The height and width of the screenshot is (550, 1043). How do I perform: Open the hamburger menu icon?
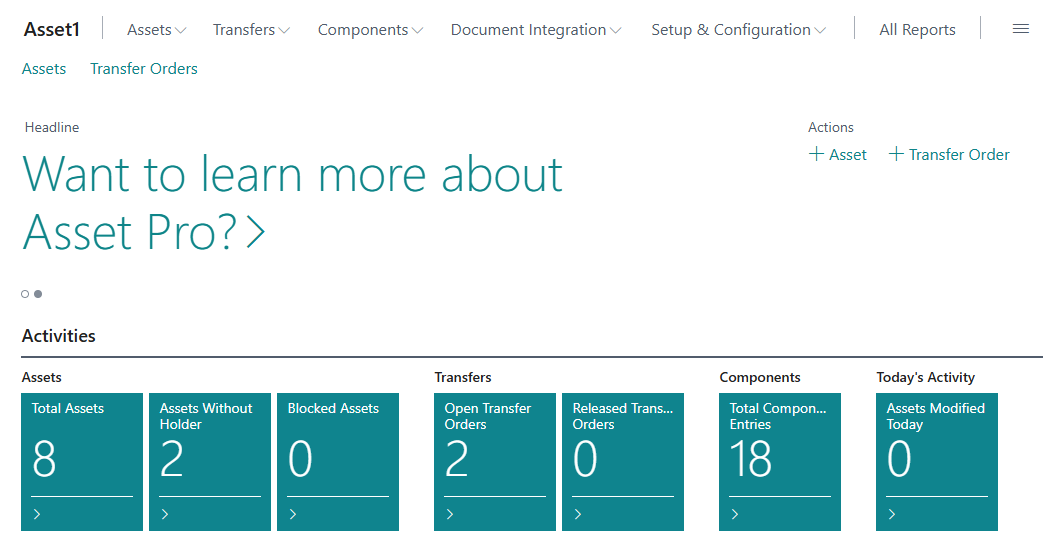[x=1020, y=29]
